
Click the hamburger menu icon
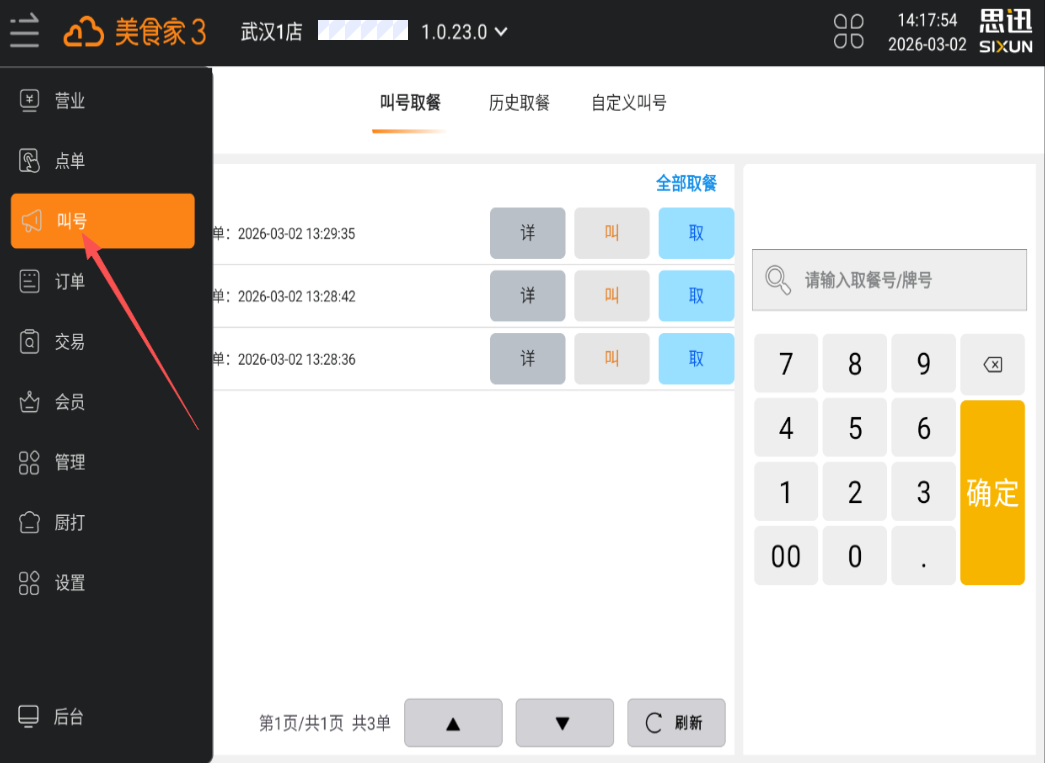25,31
